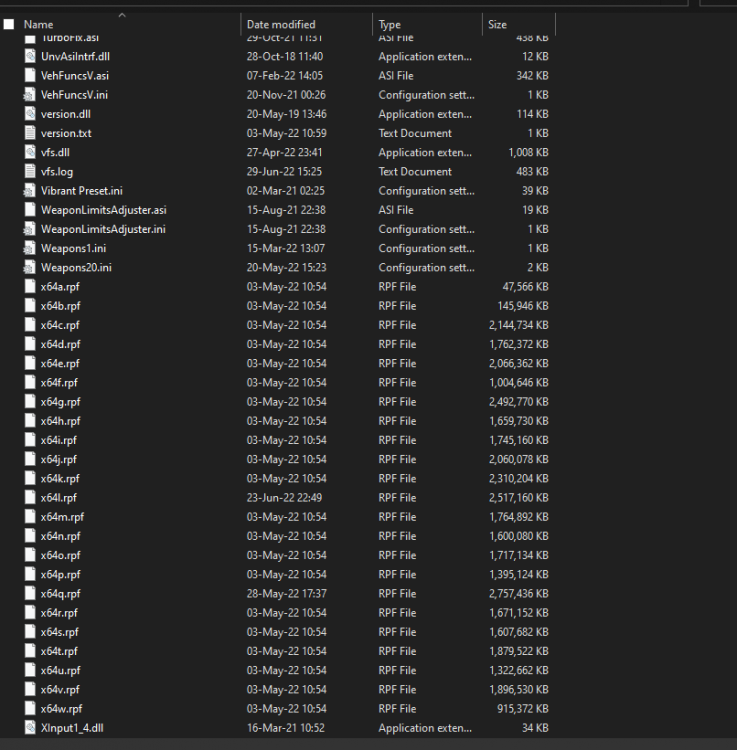The image size is (737, 750).
Task: Click the file name x64p.rpf
Action: point(60,574)
